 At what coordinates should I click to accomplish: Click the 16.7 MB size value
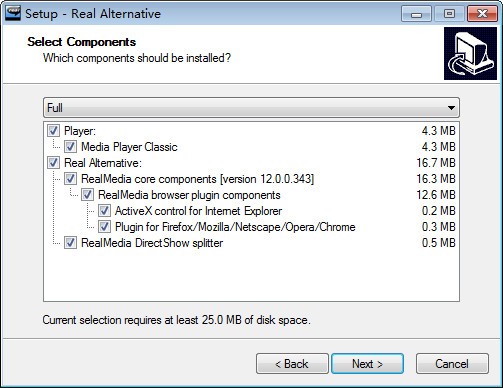(436, 163)
